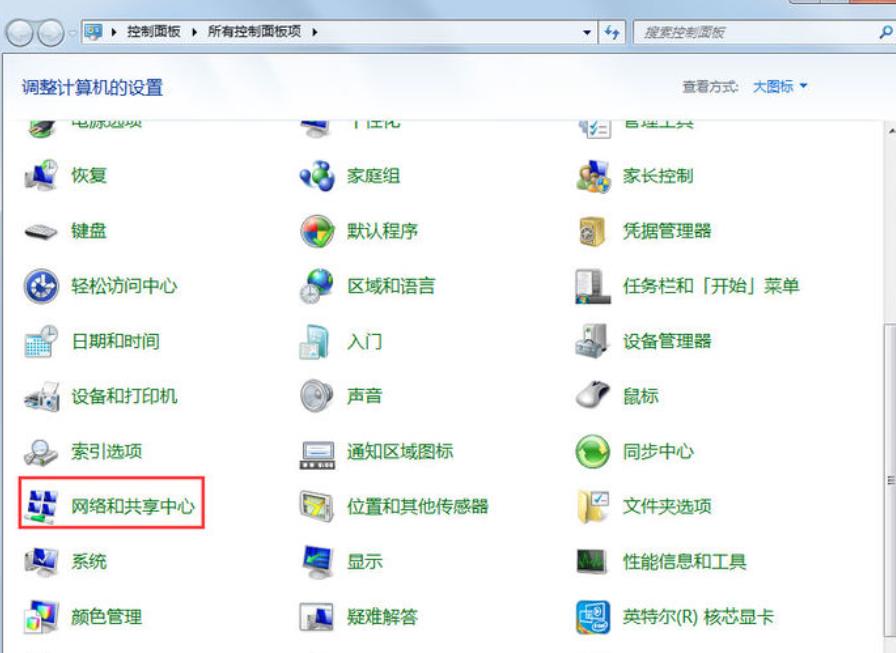
Task: Click the 凭据管理器 text label
Action: (667, 231)
